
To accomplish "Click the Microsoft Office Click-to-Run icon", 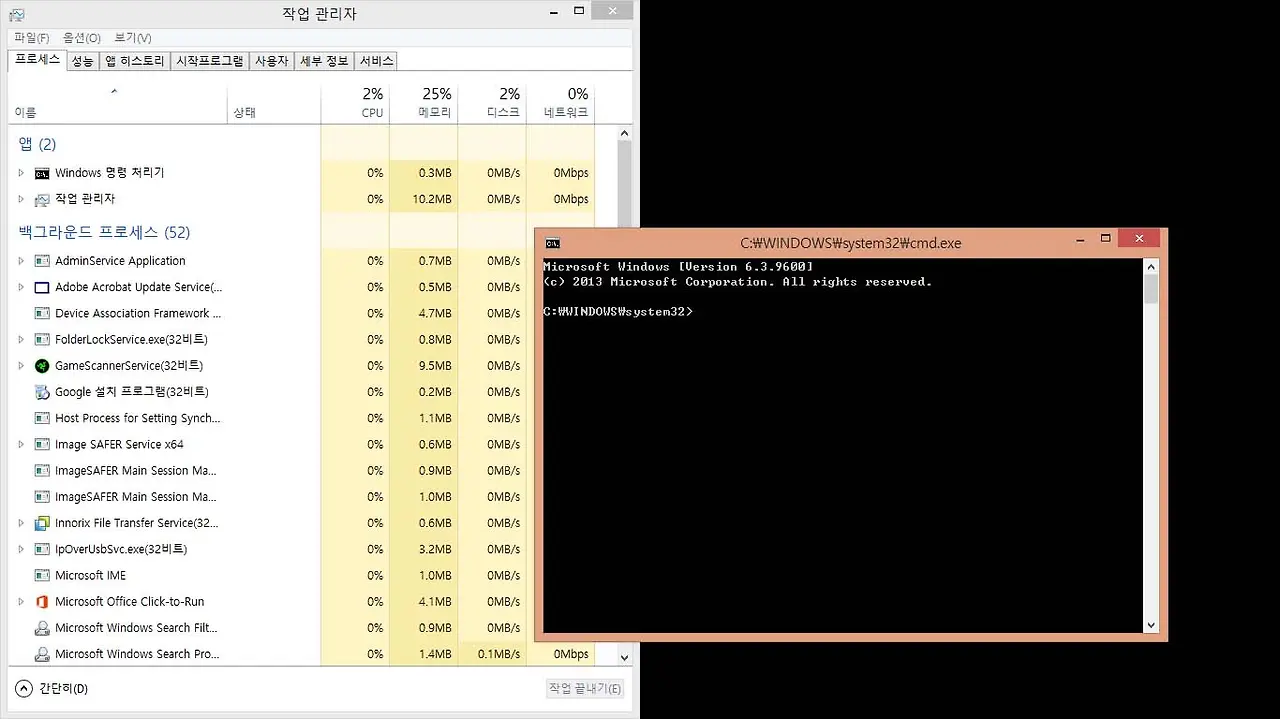I will click(x=42, y=601).
